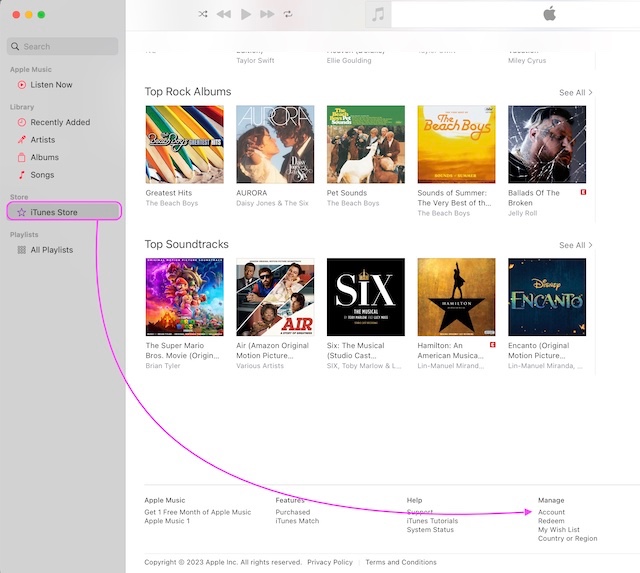Viewport: 640px width, 573px height.
Task: Click the Artists microphone icon
Action: [x=22, y=140]
